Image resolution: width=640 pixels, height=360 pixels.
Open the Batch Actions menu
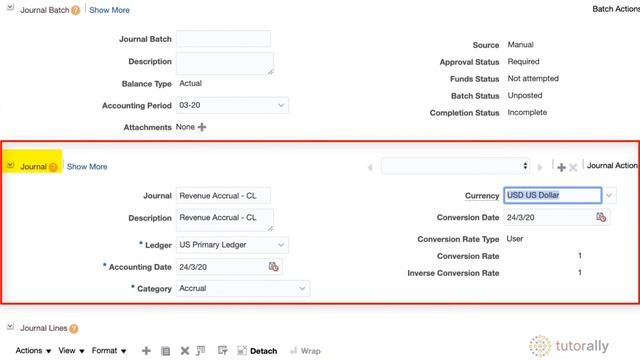[616, 9]
